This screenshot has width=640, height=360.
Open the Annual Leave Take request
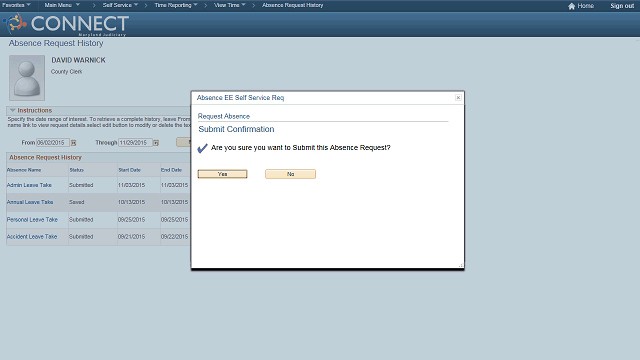30,202
